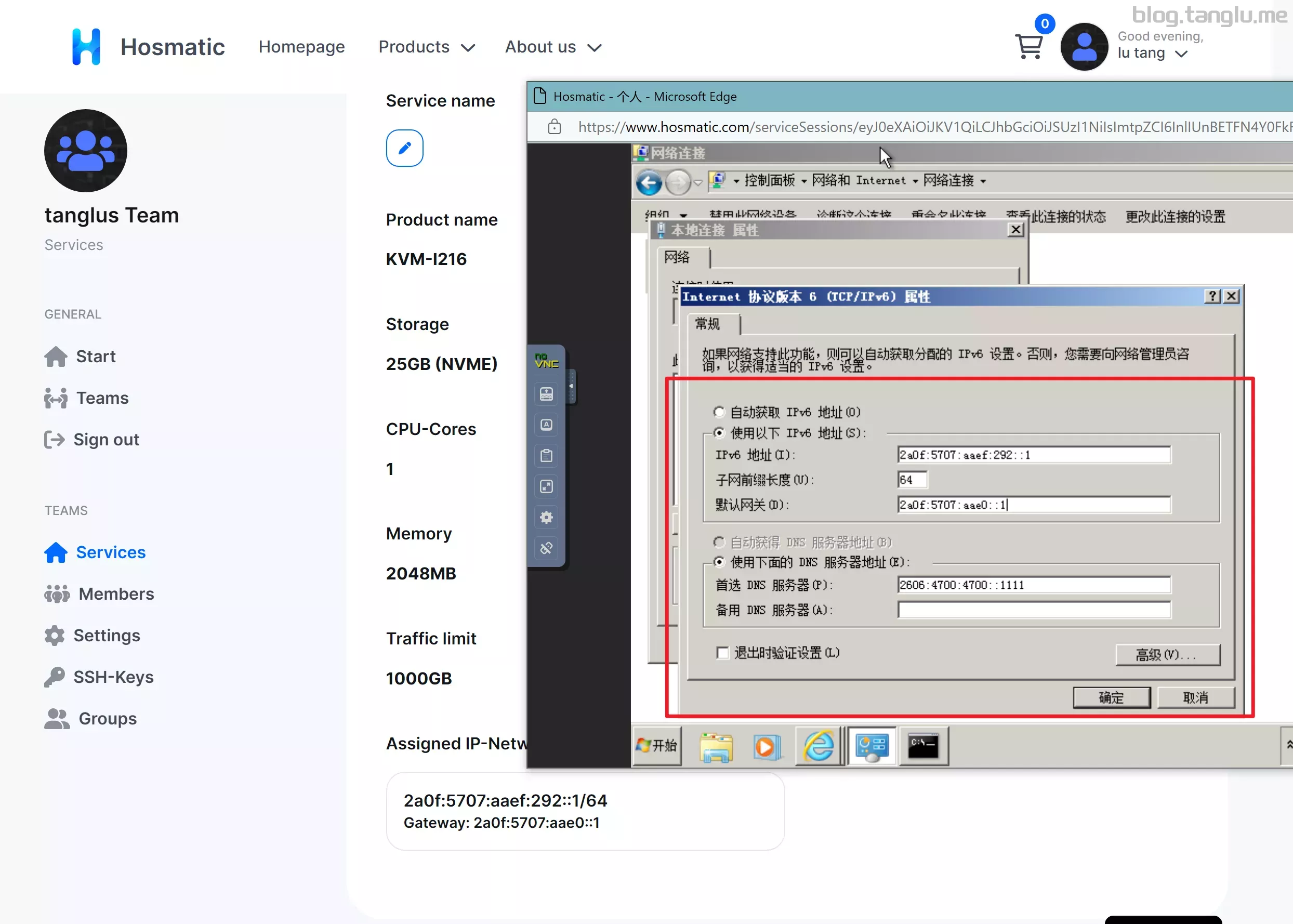1293x924 pixels.
Task: Open SSH-Keys in the sidebar
Action: (113, 677)
